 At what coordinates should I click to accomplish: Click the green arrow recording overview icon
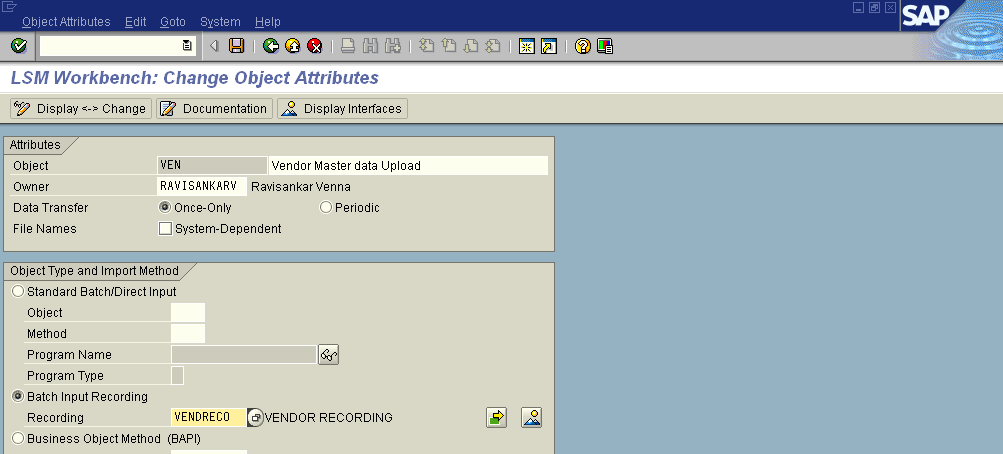497,417
